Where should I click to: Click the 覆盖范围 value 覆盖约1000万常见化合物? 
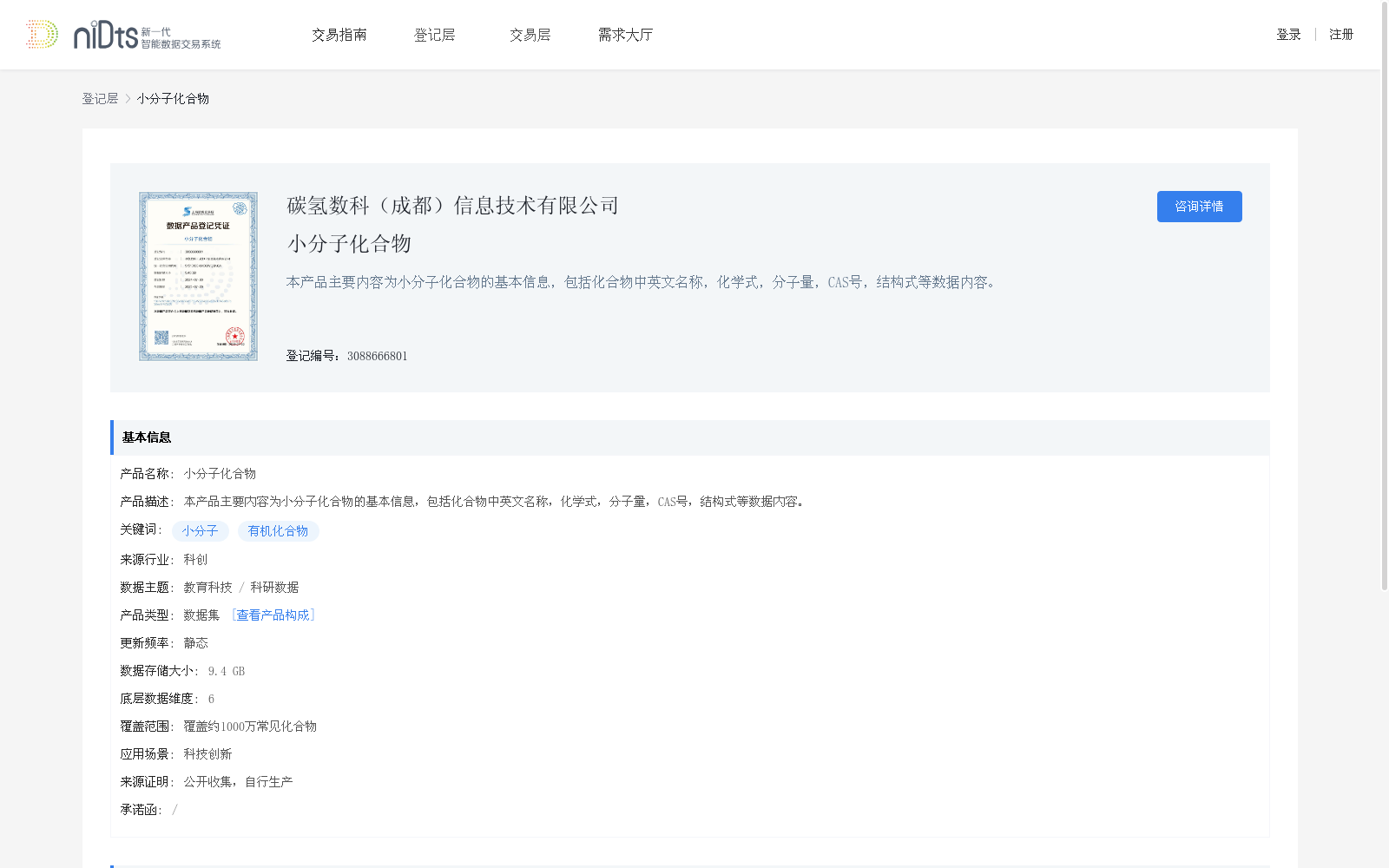click(250, 727)
